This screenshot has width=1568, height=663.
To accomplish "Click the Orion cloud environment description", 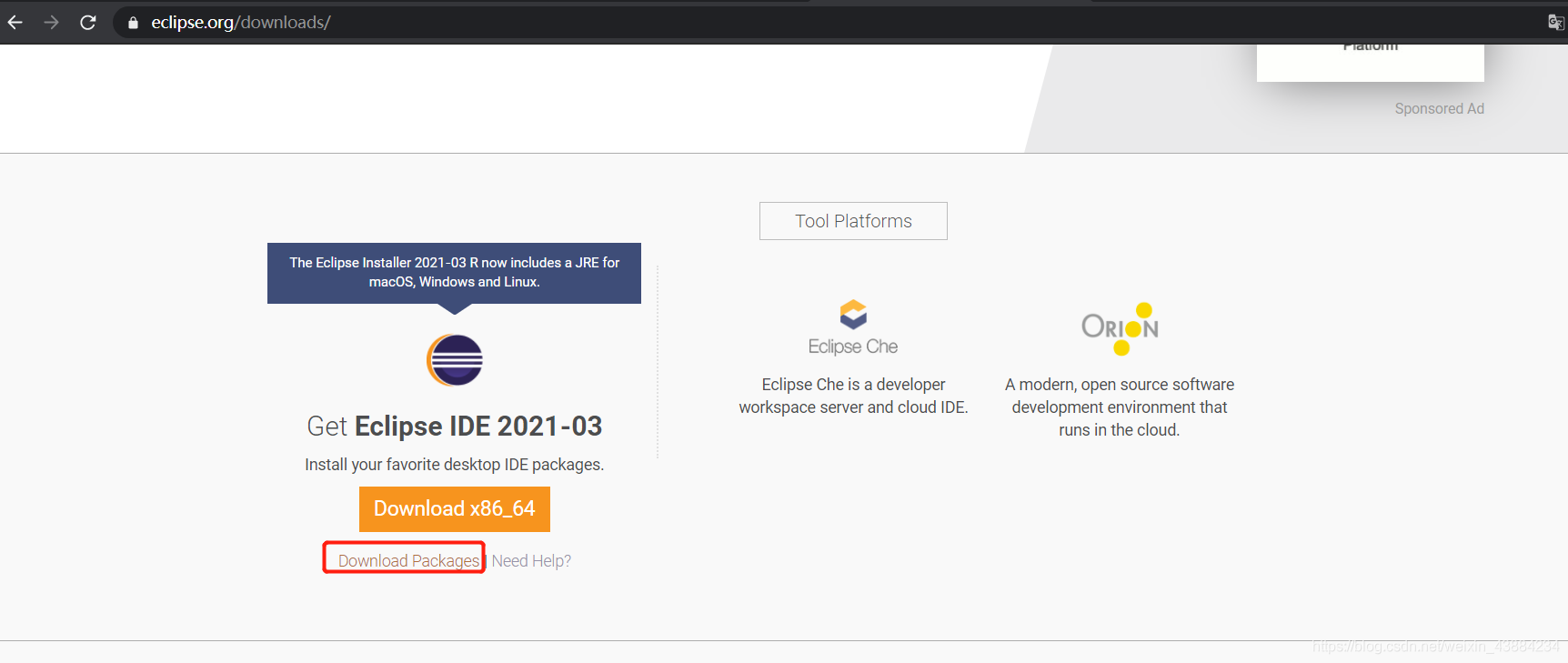I will point(1120,407).
